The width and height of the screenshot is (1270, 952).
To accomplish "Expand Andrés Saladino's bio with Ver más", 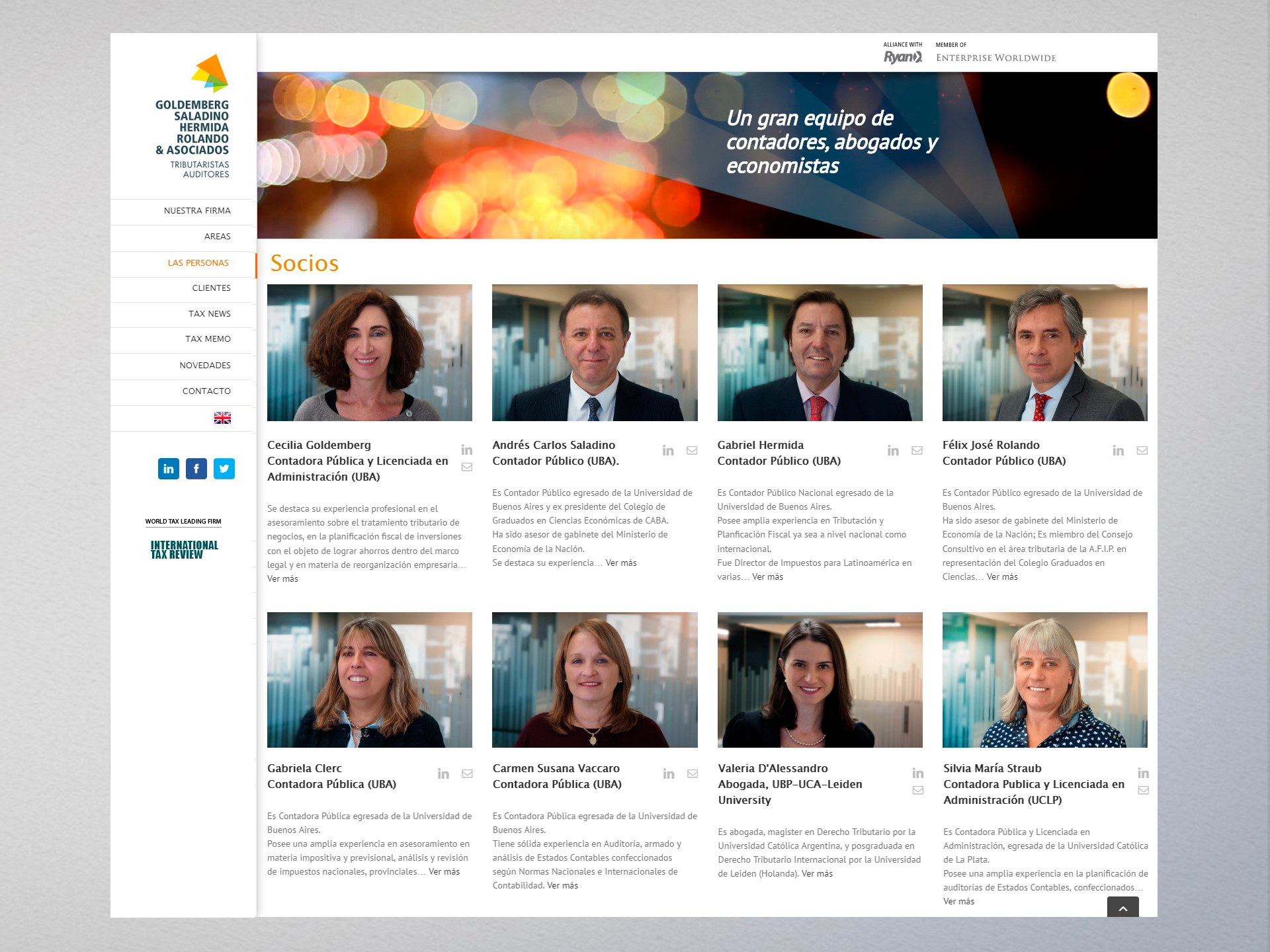I will [621, 563].
